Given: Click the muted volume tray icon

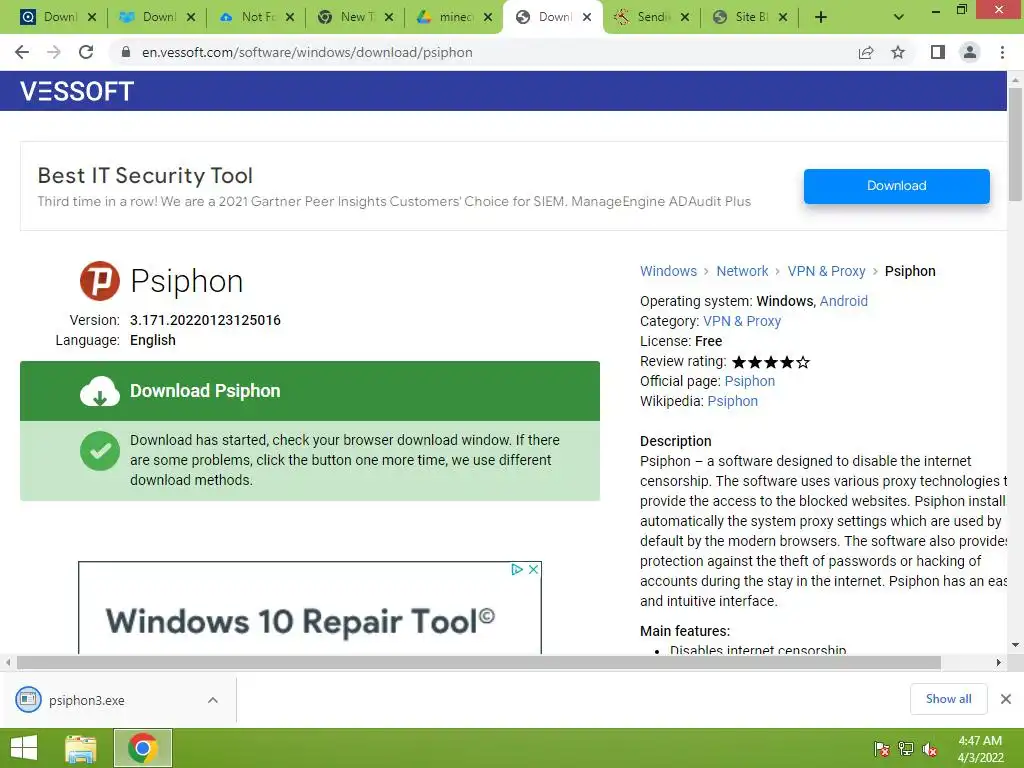Looking at the screenshot, I should [930, 749].
